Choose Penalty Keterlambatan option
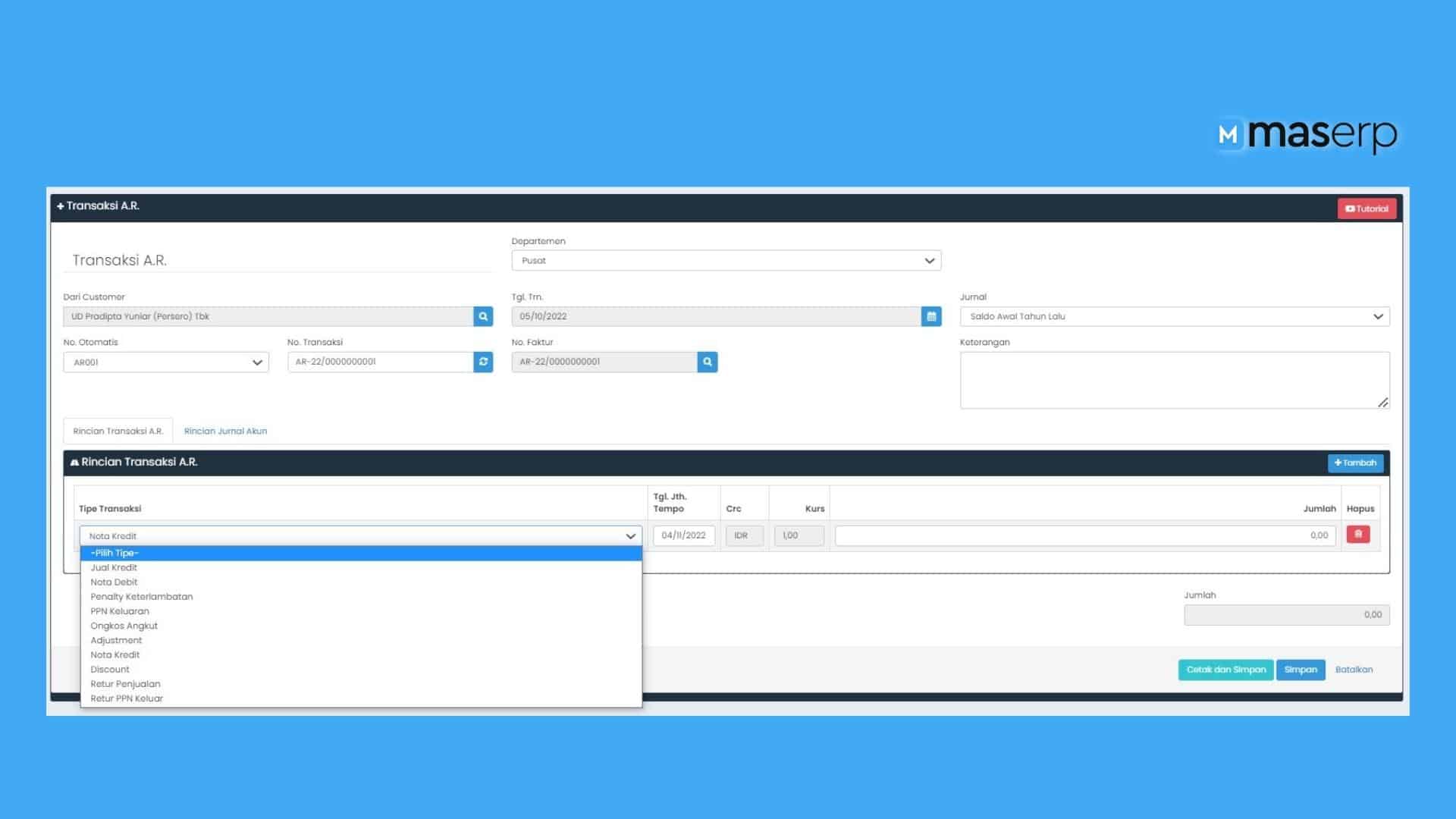 click(142, 597)
